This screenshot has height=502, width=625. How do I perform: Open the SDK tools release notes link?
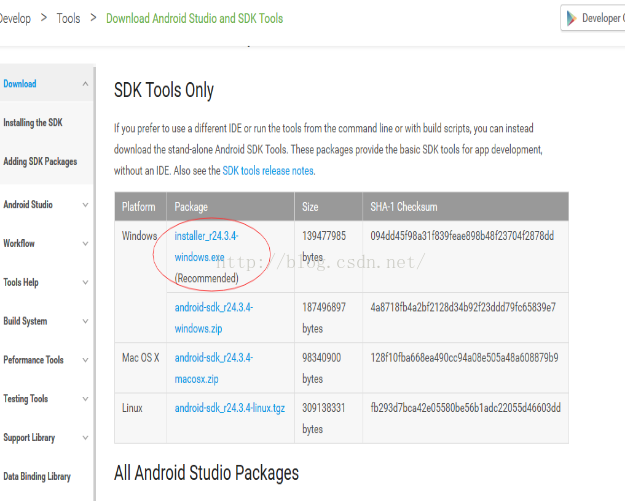pyautogui.click(x=268, y=171)
